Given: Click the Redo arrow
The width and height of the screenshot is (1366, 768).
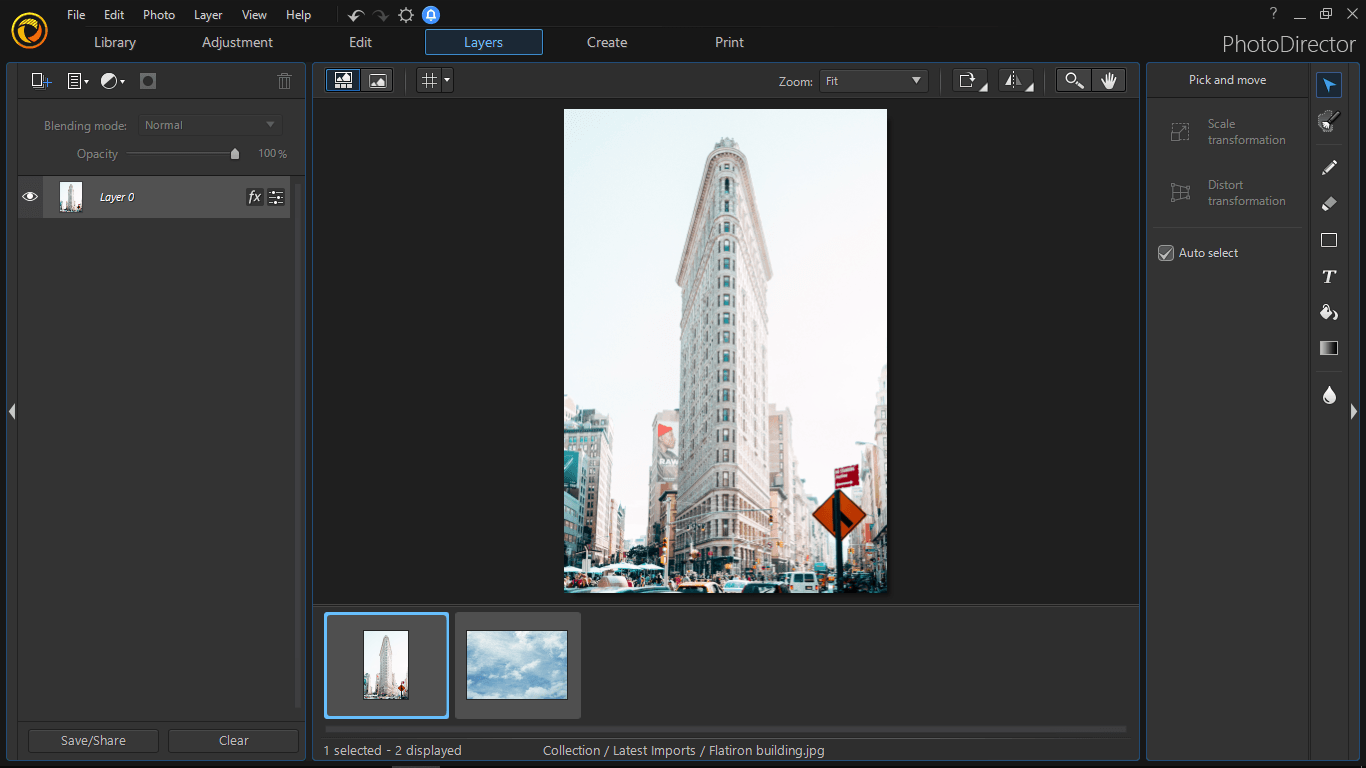Looking at the screenshot, I should (x=381, y=15).
